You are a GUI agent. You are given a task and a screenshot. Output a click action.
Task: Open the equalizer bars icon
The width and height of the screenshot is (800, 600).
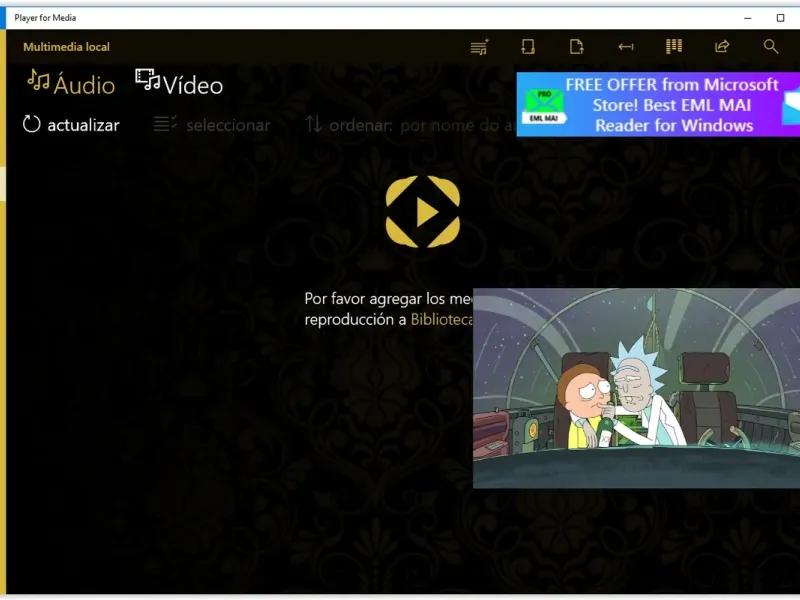coord(674,46)
